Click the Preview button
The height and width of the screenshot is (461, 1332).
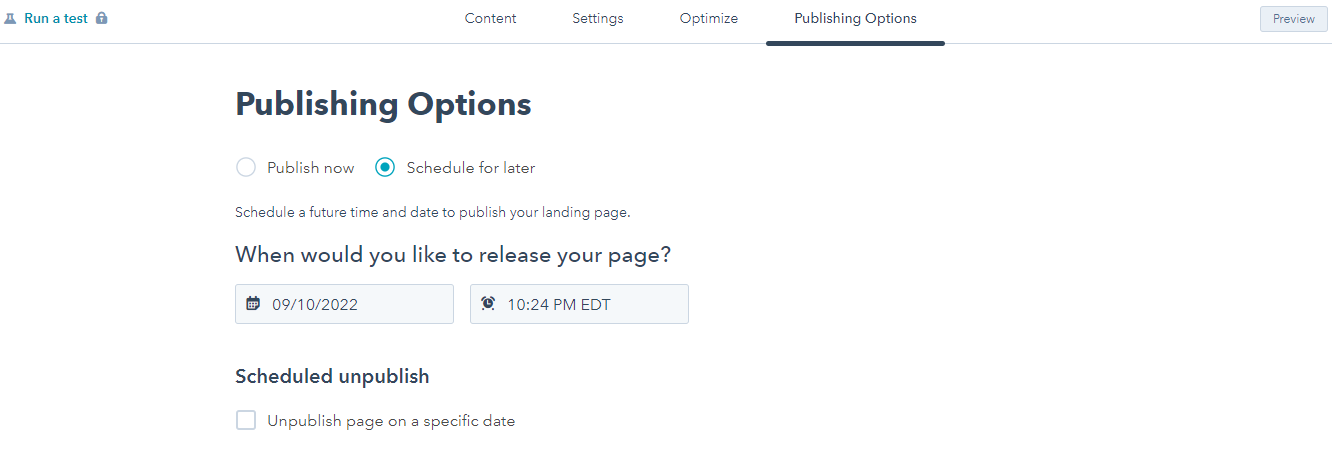click(x=1294, y=19)
